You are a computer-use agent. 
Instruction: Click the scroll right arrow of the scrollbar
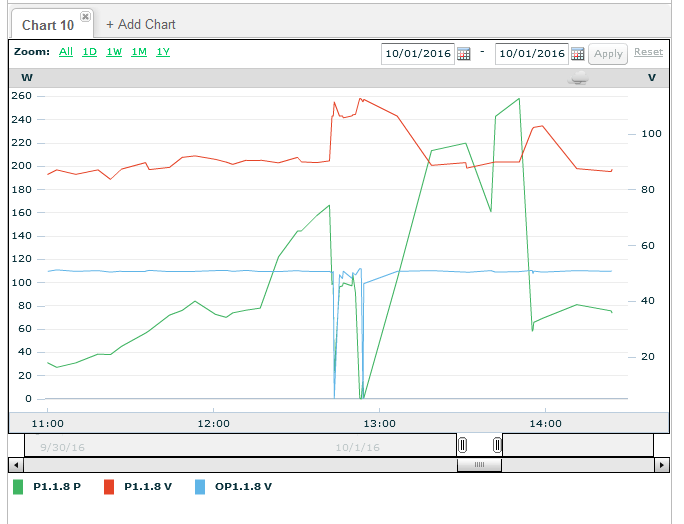coord(662,465)
